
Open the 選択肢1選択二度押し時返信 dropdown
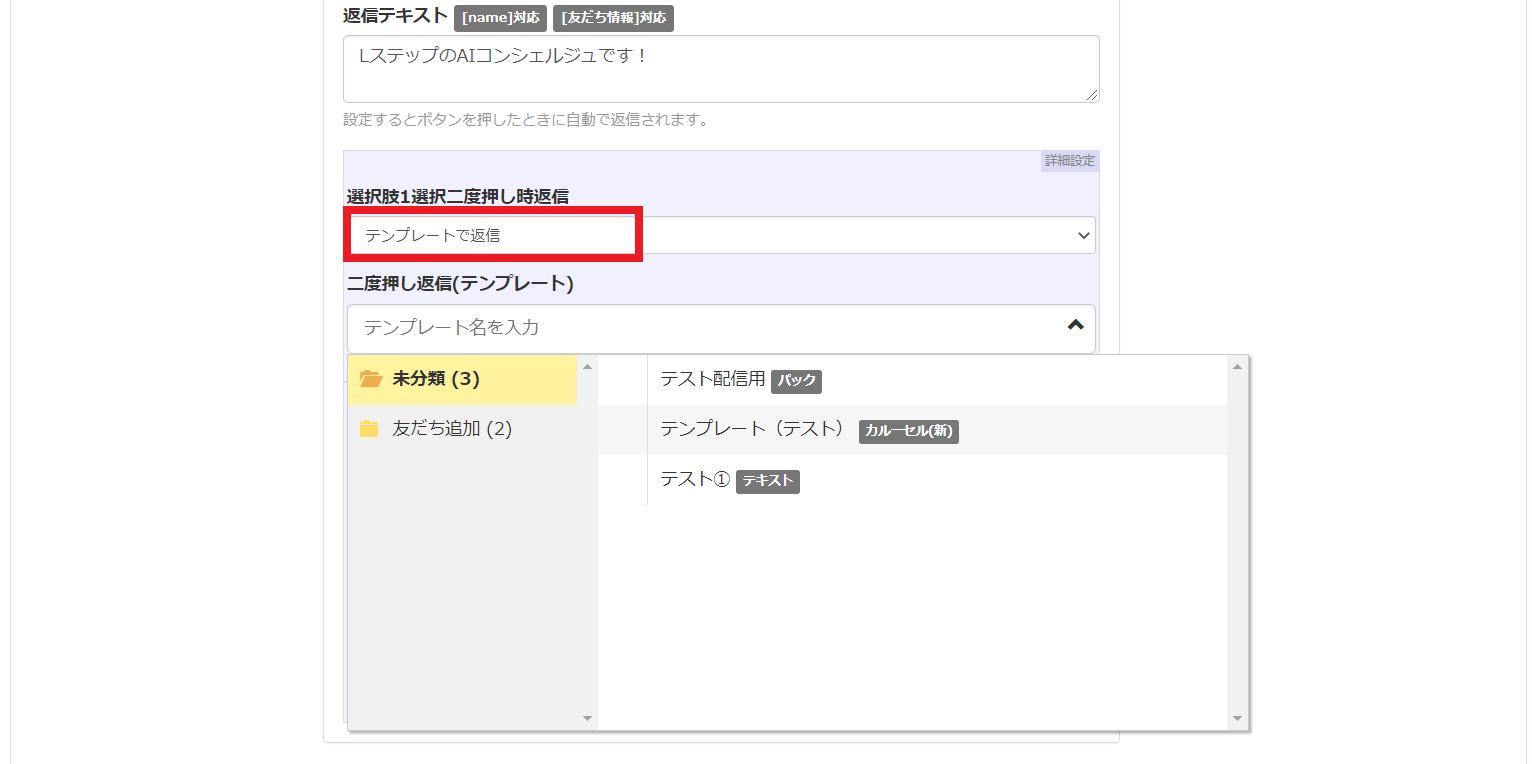click(x=721, y=235)
